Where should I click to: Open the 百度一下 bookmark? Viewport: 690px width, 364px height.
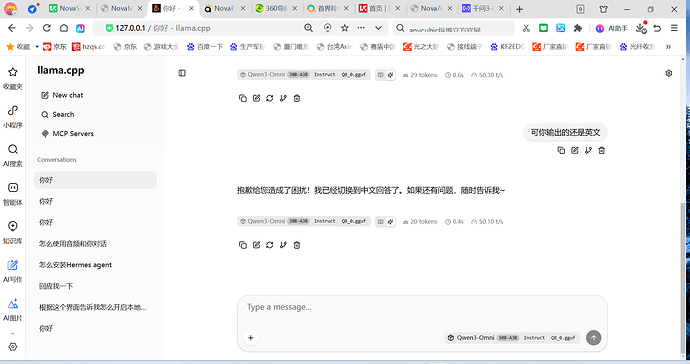pos(205,47)
